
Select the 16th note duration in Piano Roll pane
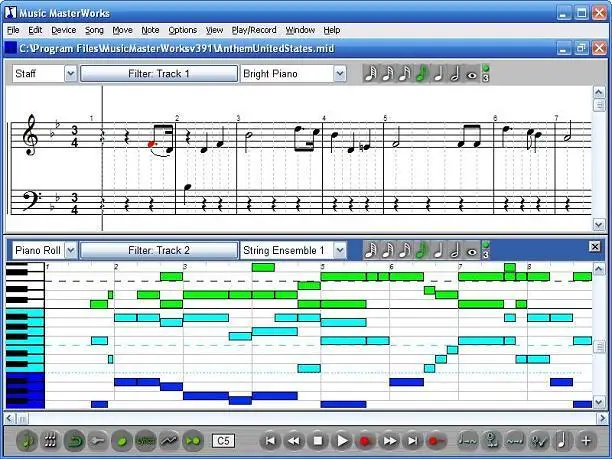[x=404, y=250]
